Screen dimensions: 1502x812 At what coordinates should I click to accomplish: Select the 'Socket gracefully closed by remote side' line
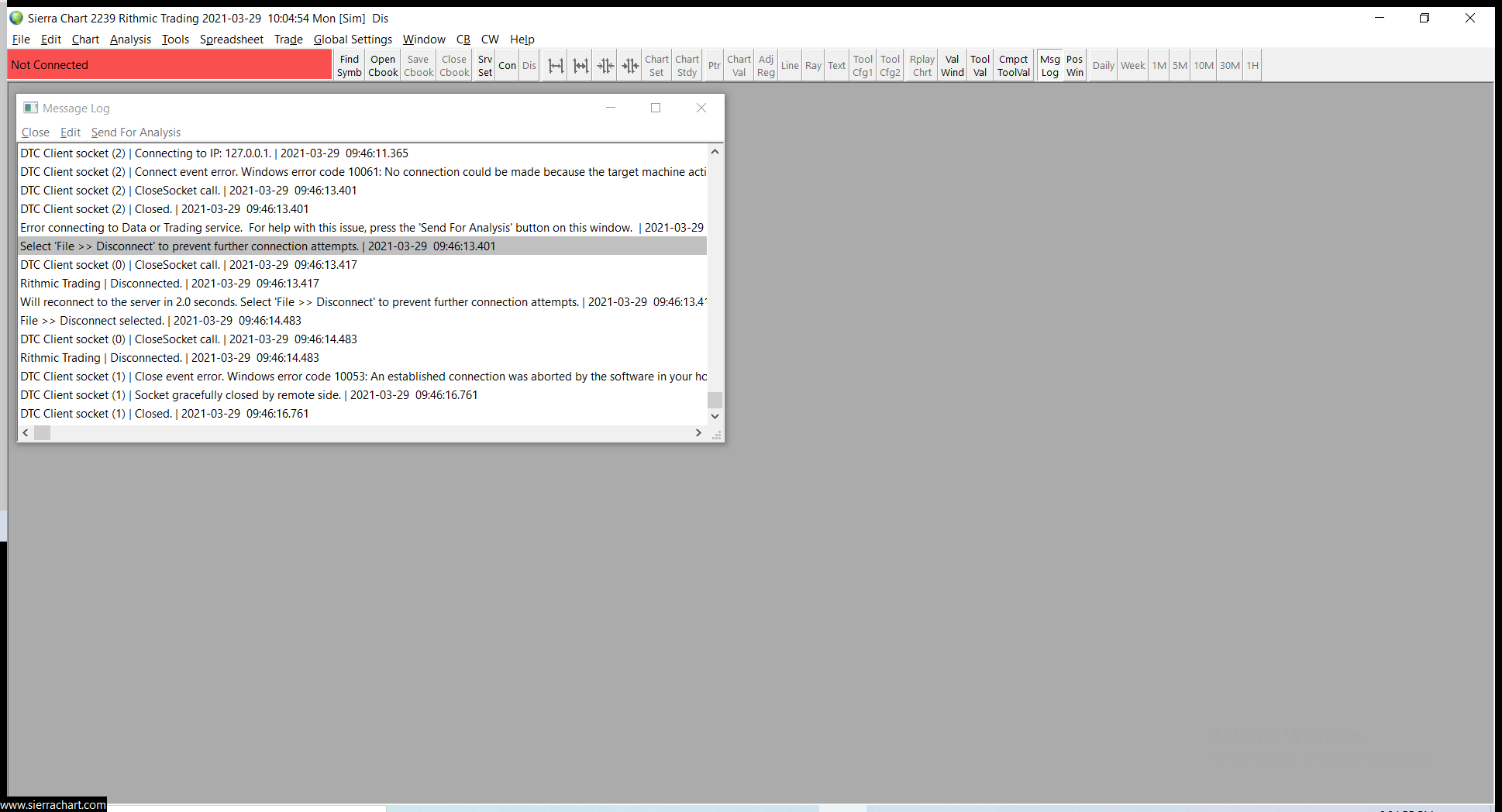[x=363, y=395]
